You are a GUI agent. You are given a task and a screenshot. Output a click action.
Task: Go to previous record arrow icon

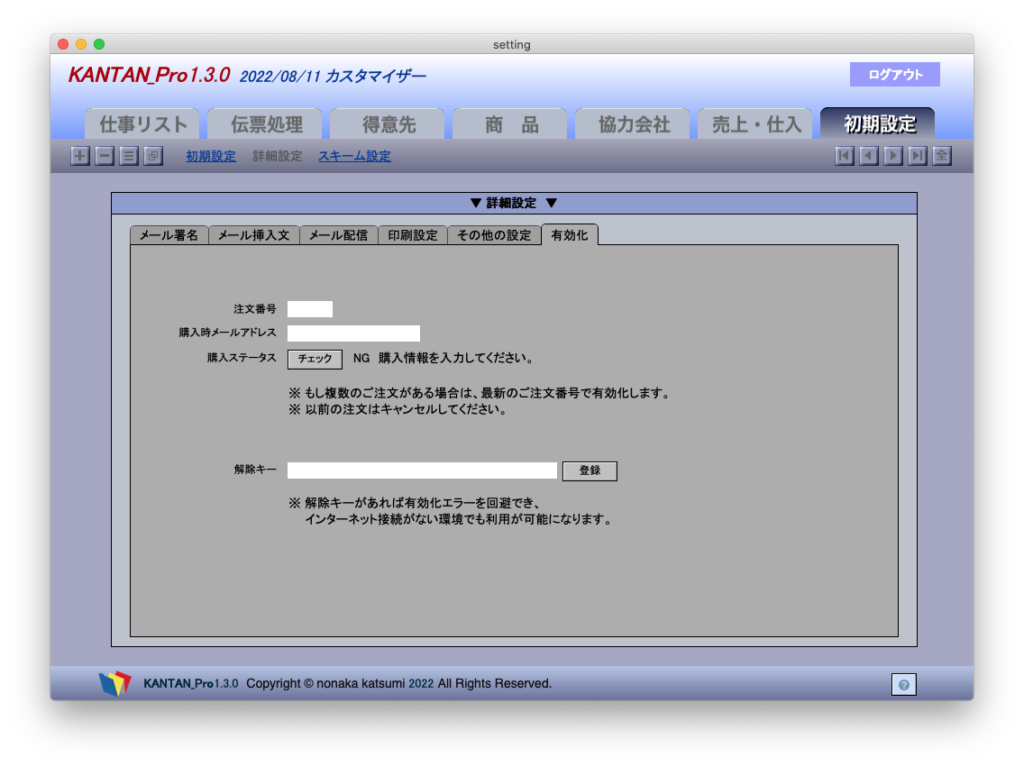click(868, 156)
